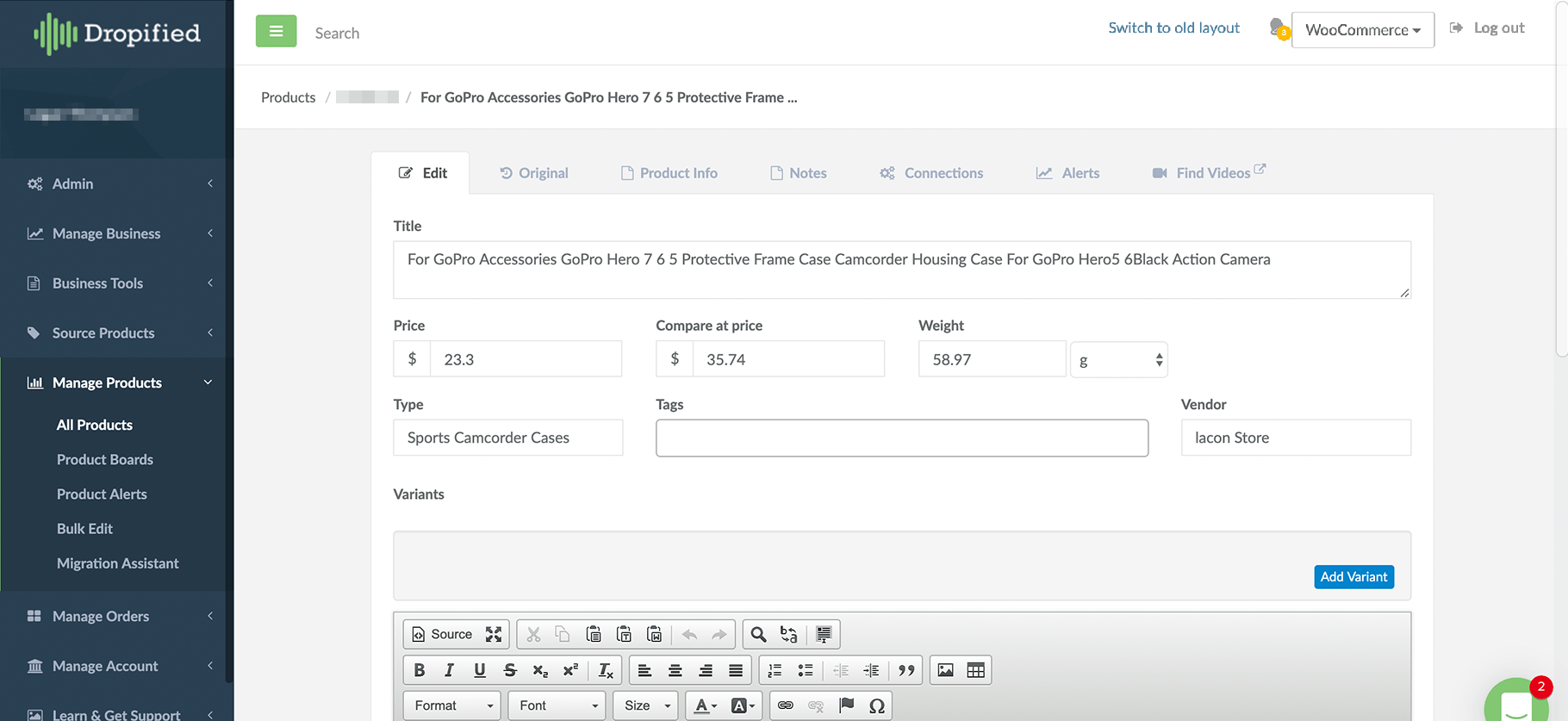The height and width of the screenshot is (721, 1568).
Task: Insert a table in the editor
Action: tap(975, 670)
